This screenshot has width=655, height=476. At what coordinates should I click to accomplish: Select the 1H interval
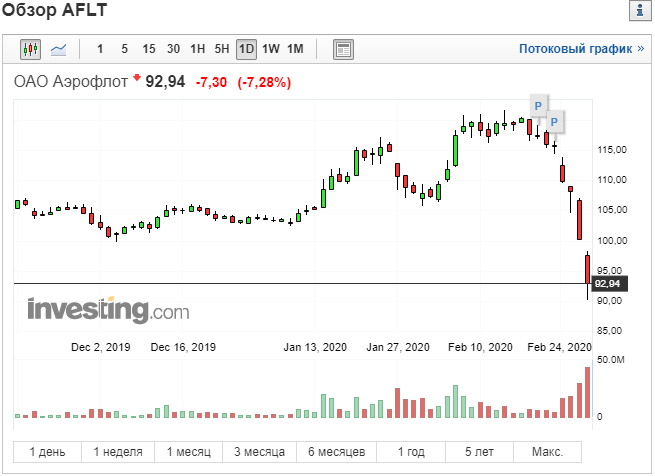pos(198,49)
